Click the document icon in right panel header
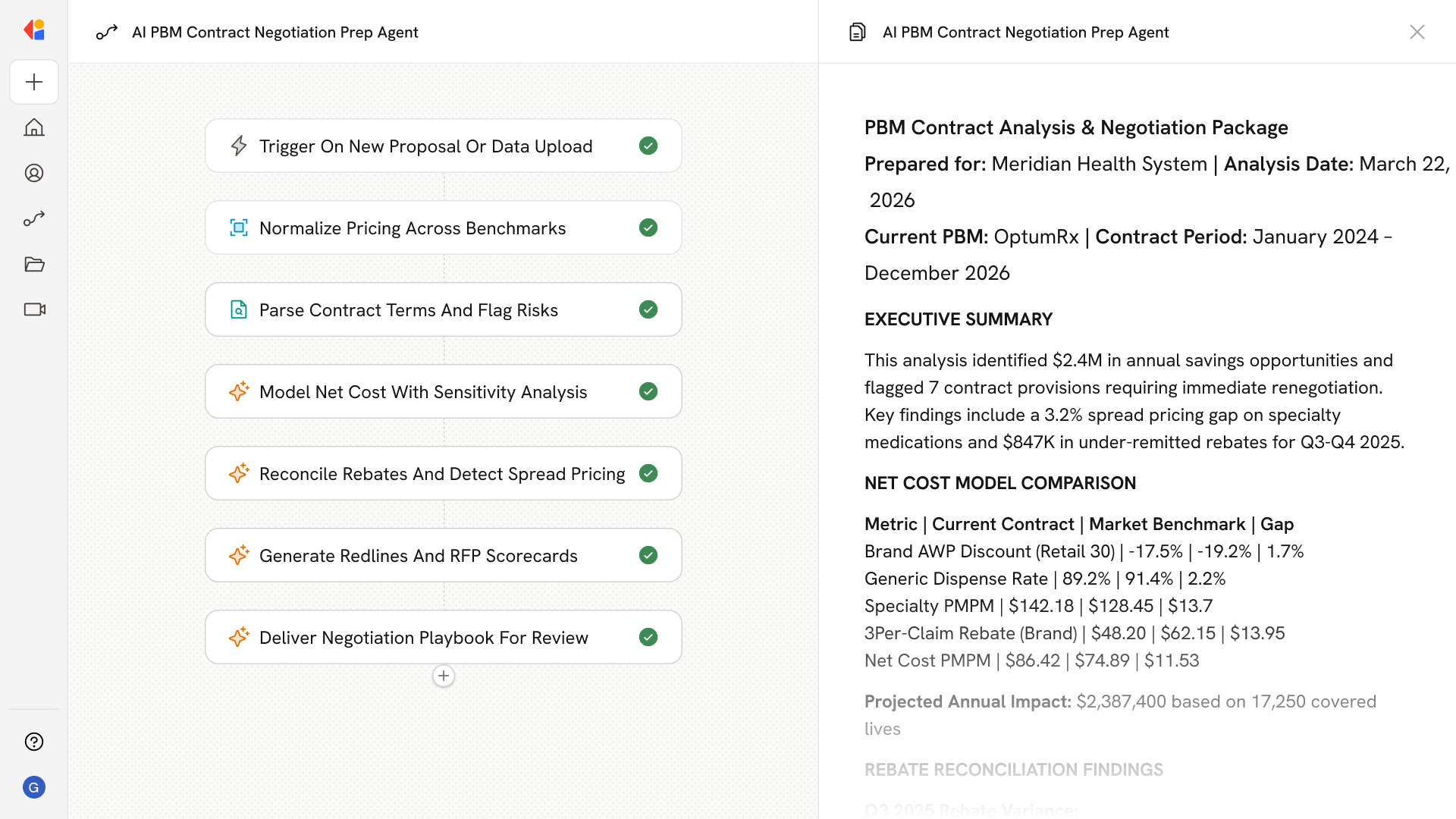 857,32
